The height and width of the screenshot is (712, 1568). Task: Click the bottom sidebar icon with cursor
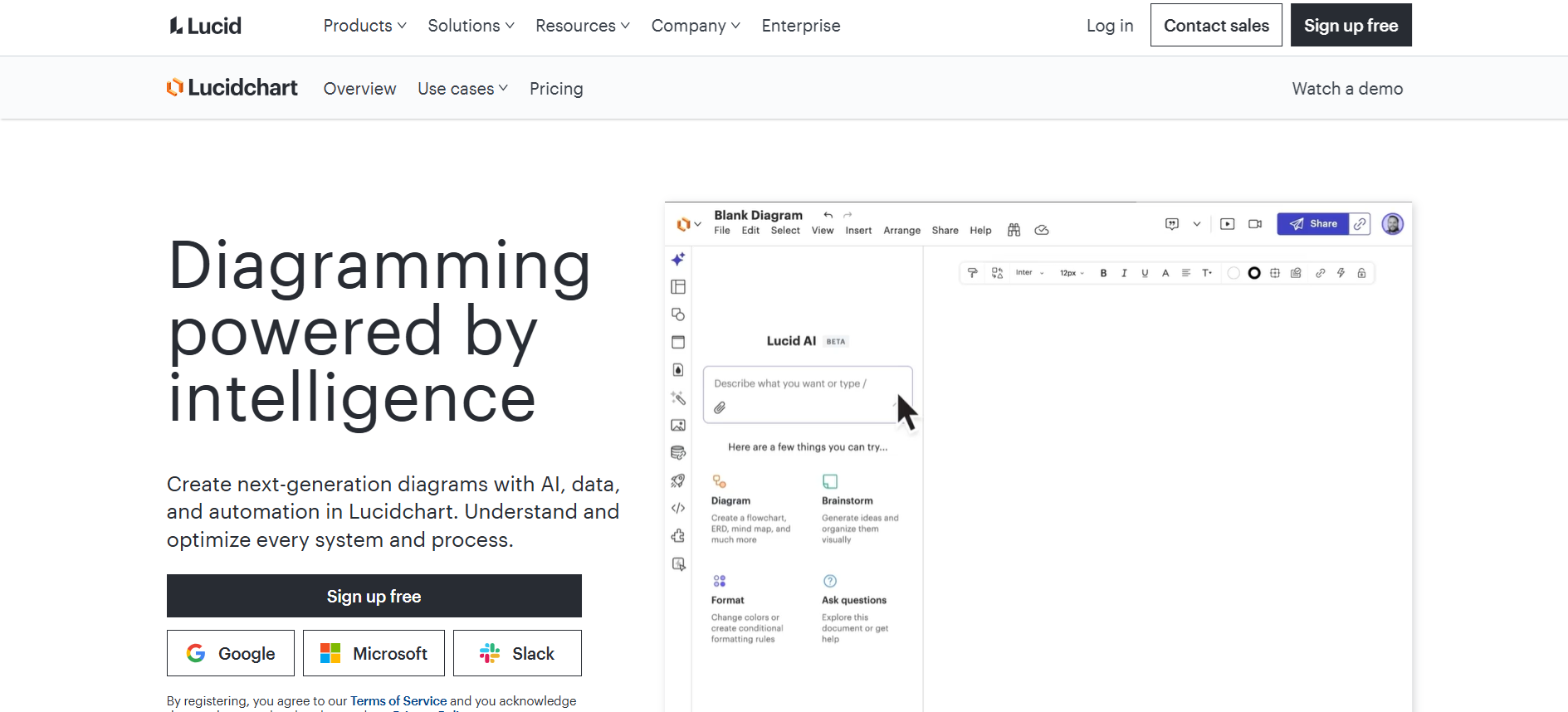coord(678,564)
